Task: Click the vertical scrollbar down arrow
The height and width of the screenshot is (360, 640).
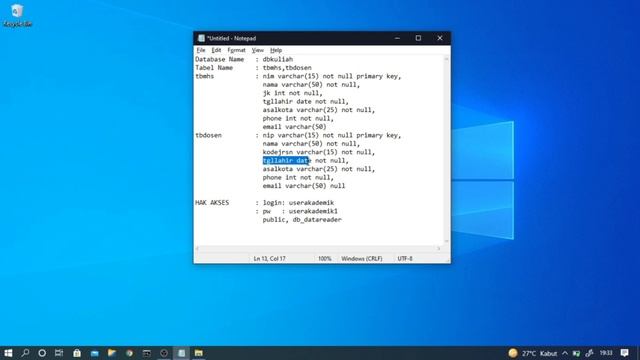Action: (x=447, y=241)
